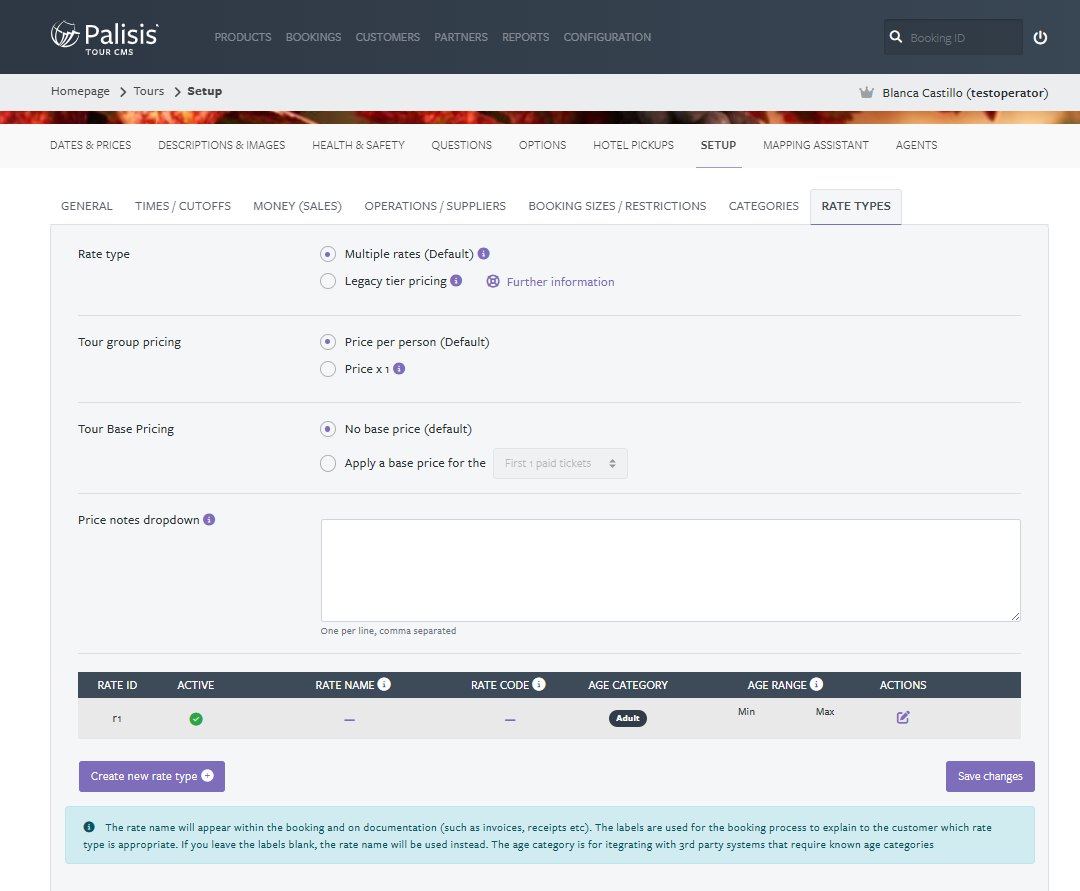This screenshot has width=1080, height=891.
Task: Switch to OPTIONS tab
Action: coord(543,145)
